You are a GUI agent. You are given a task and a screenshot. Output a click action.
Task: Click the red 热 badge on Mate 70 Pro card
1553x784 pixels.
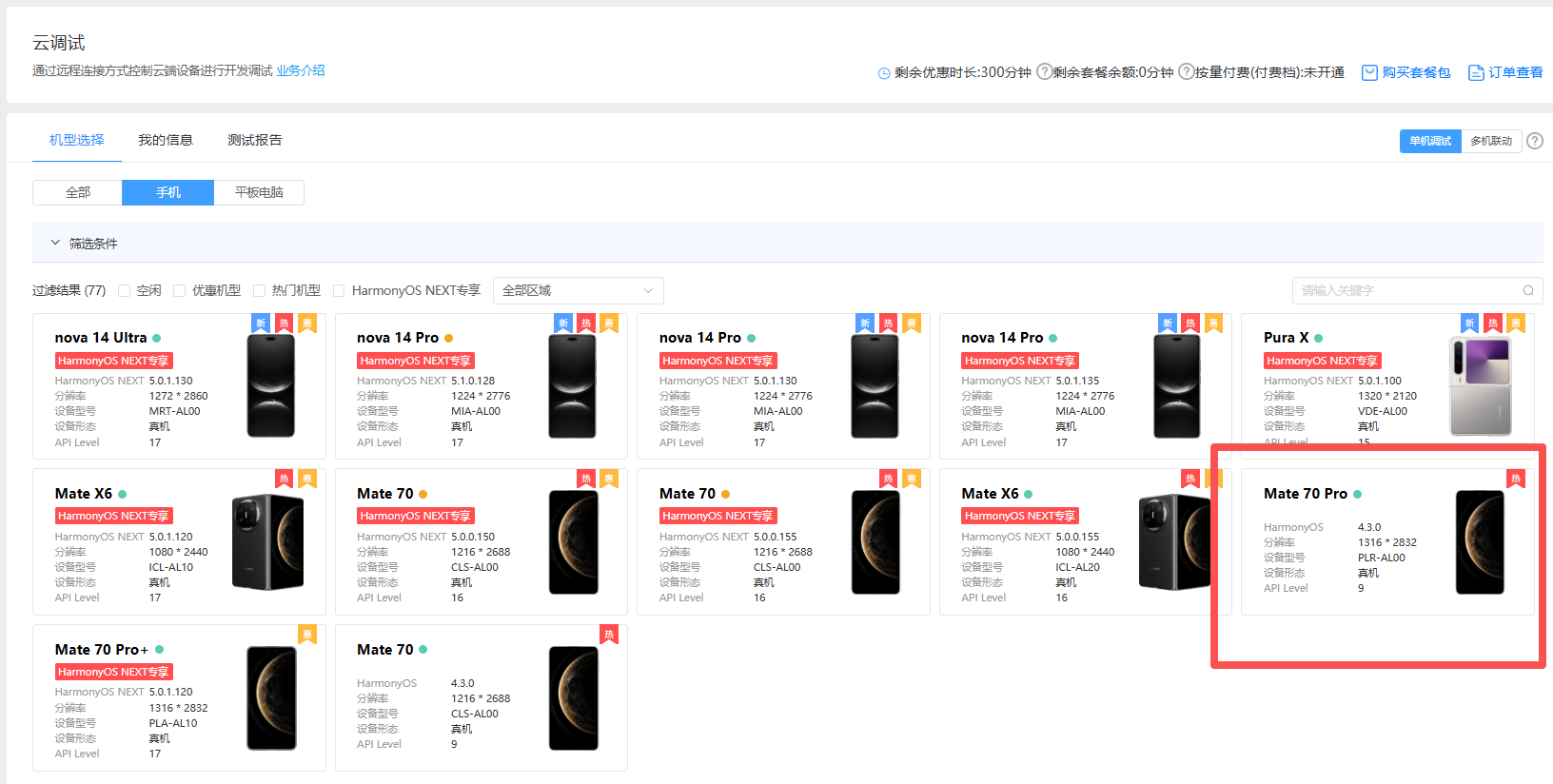pyautogui.click(x=1516, y=479)
